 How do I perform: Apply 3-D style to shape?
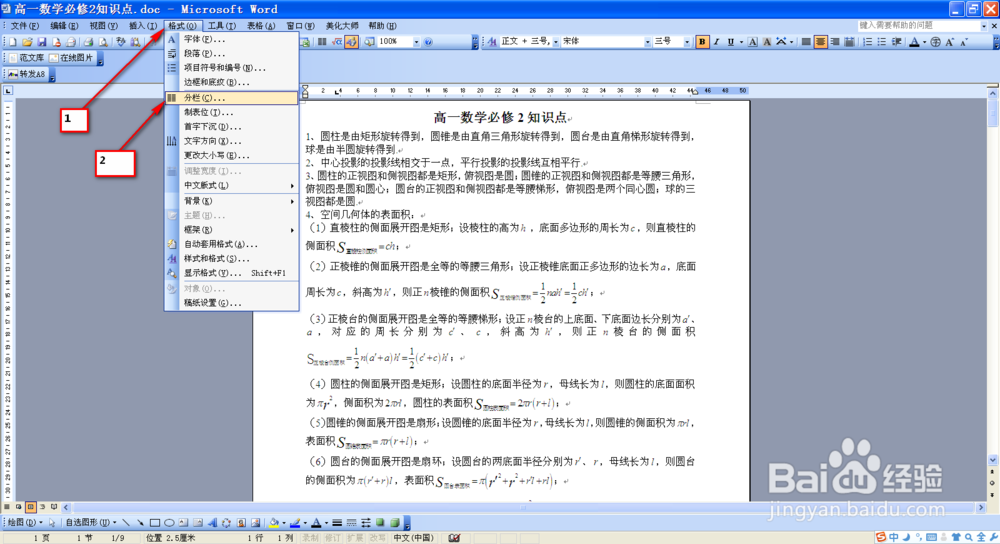[395, 522]
